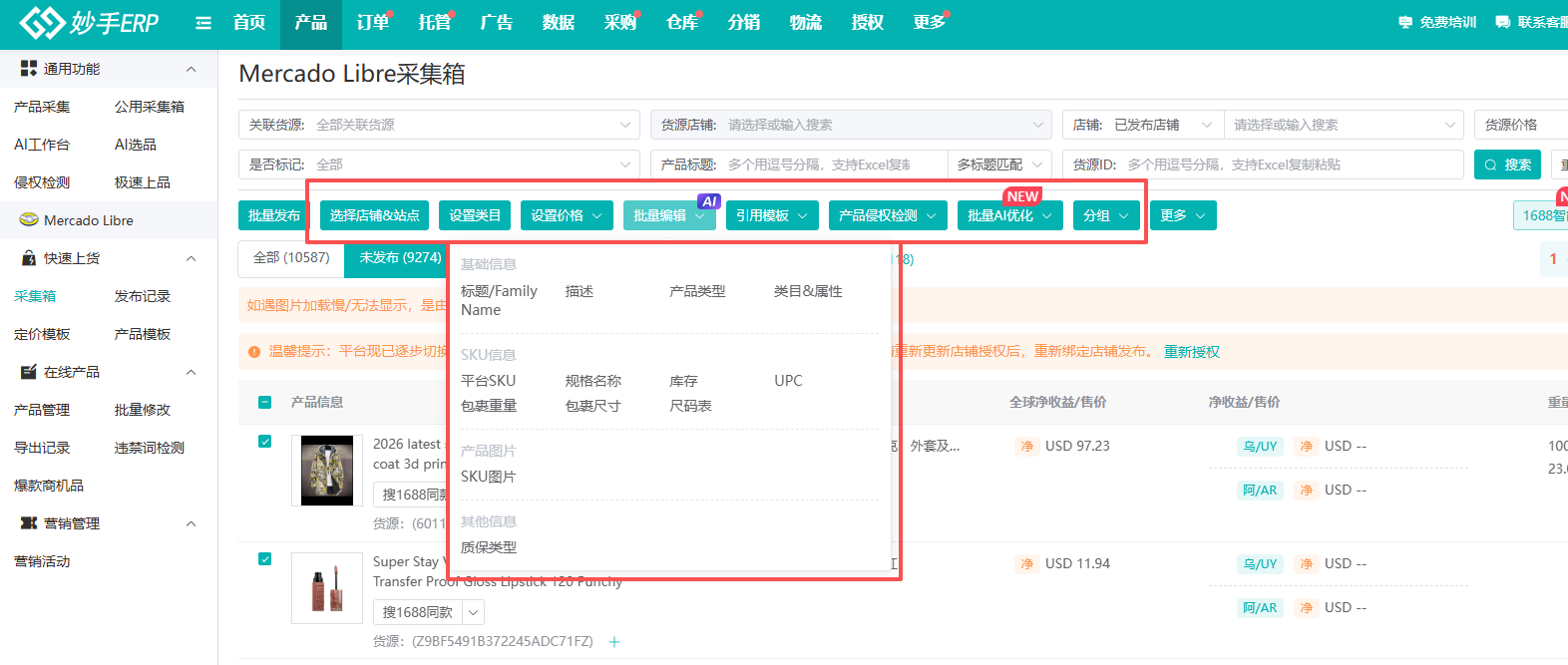This screenshot has width=1568, height=665.
Task: Click the 妙手ERP logo
Action: pos(89,22)
